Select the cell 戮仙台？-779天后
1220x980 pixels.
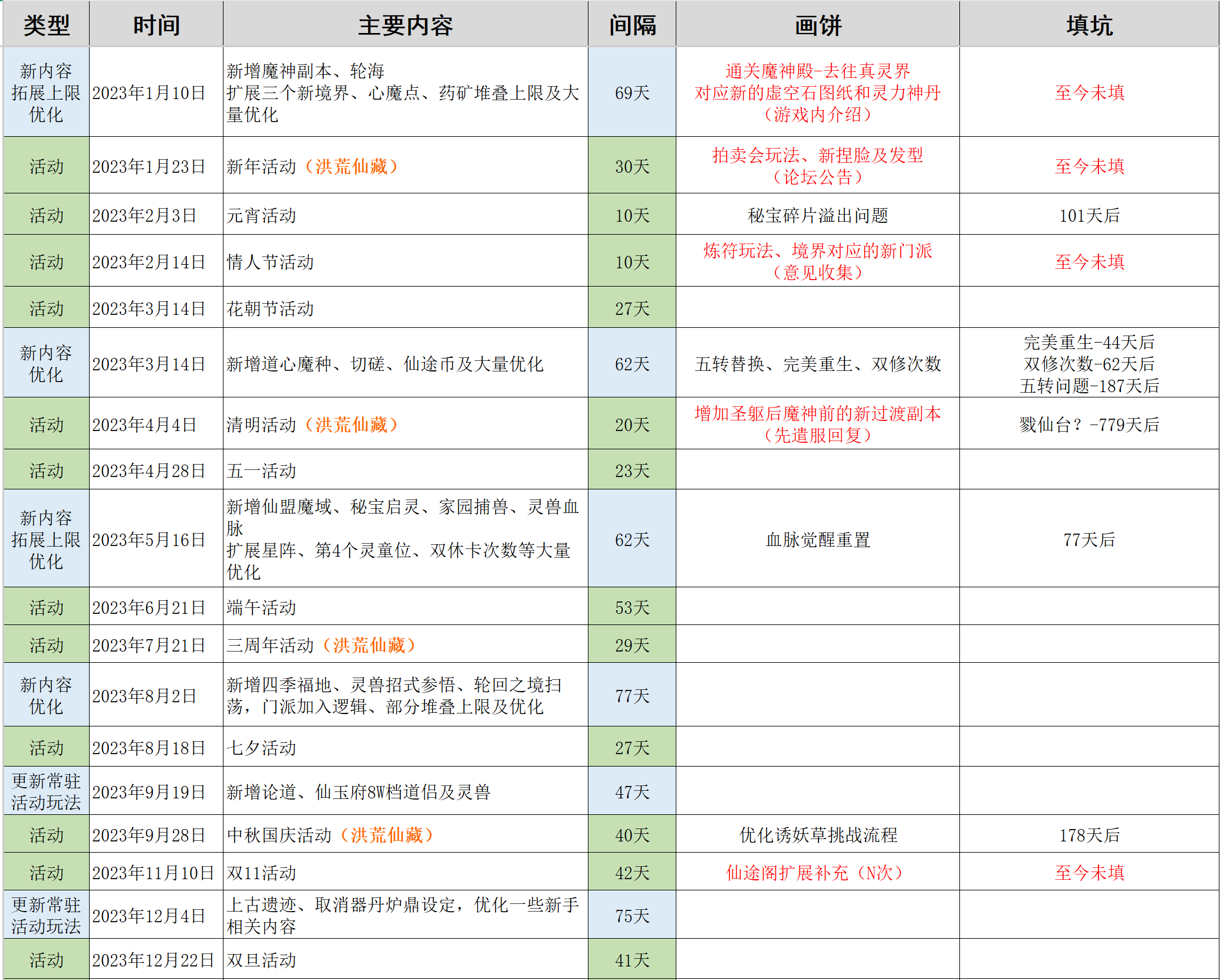(1089, 424)
